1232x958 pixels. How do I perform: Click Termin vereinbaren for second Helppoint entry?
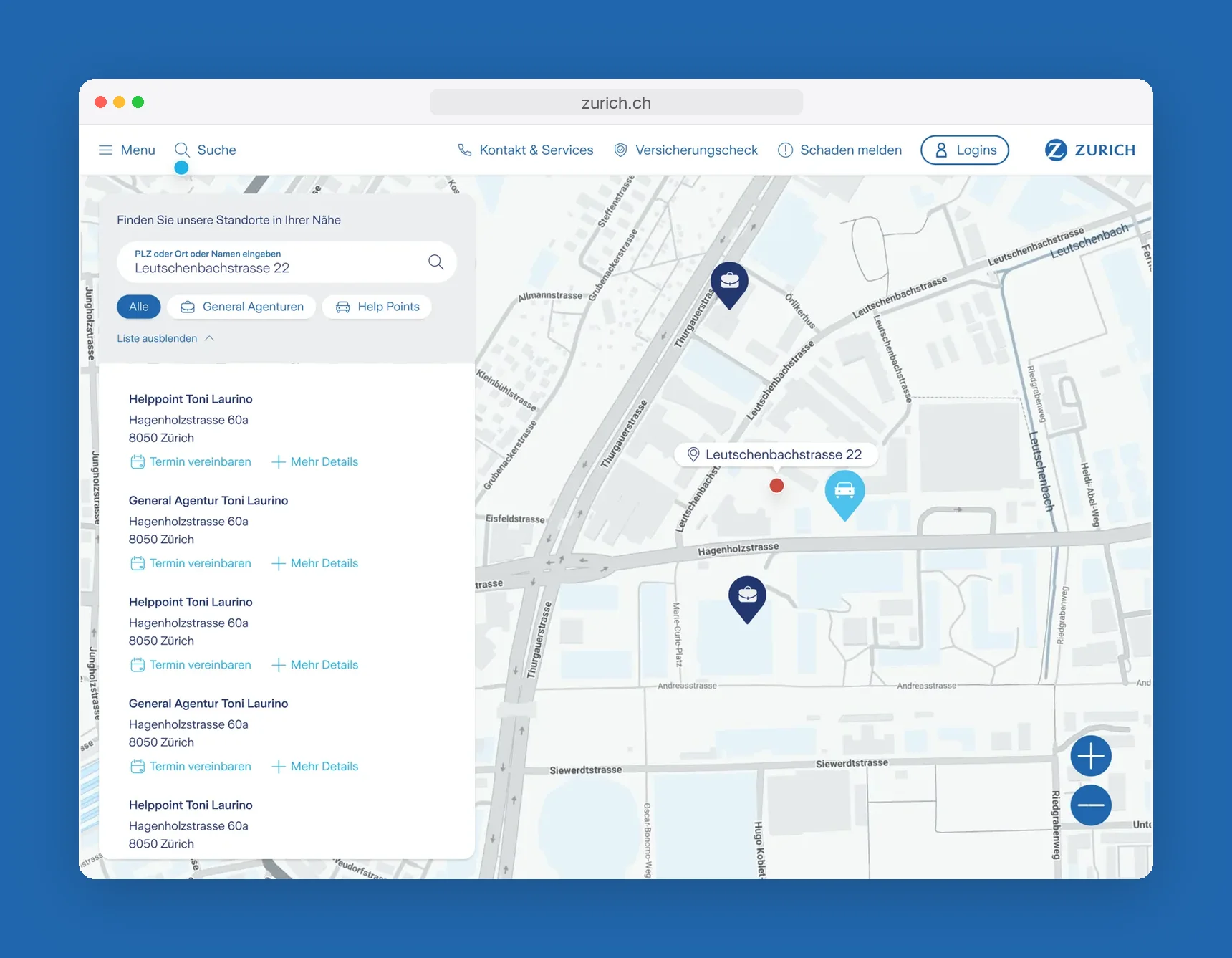(x=191, y=665)
